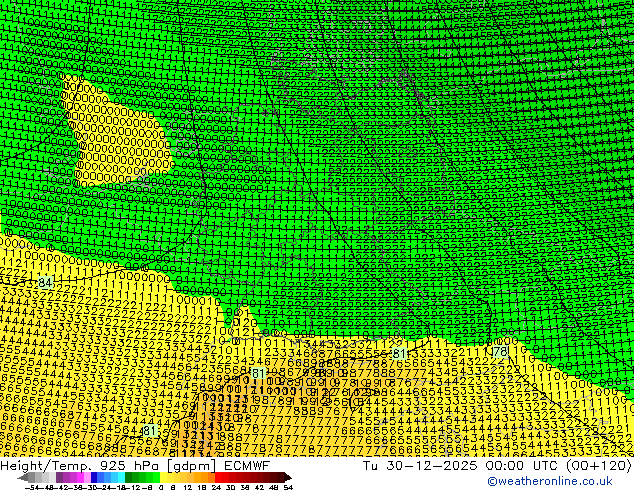The width and height of the screenshot is (634, 490).
Task: Click the '24' value label on the legend scale
Action: [x=216, y=487]
